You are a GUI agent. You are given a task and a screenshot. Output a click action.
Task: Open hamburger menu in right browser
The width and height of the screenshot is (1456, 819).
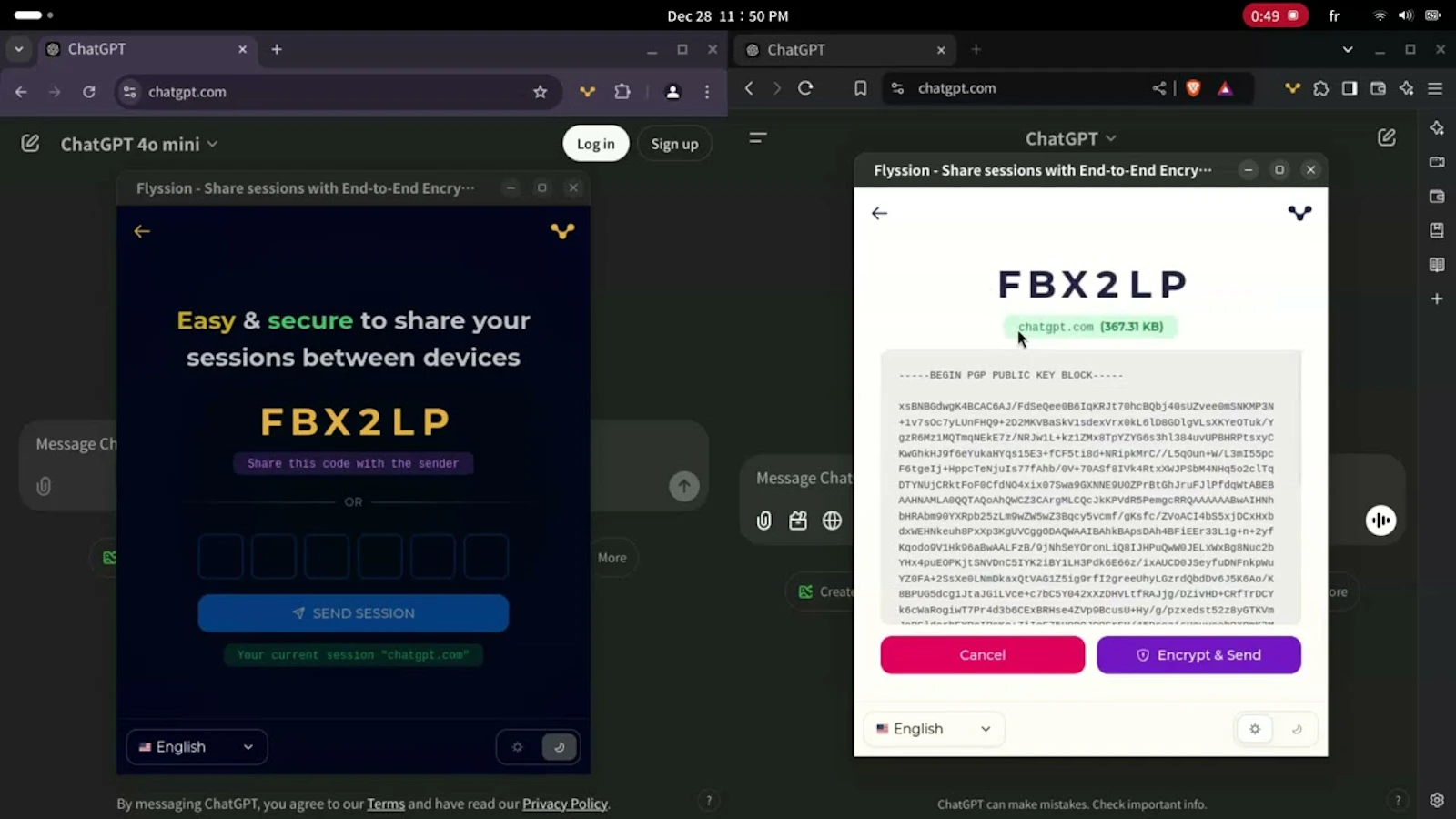click(1435, 88)
